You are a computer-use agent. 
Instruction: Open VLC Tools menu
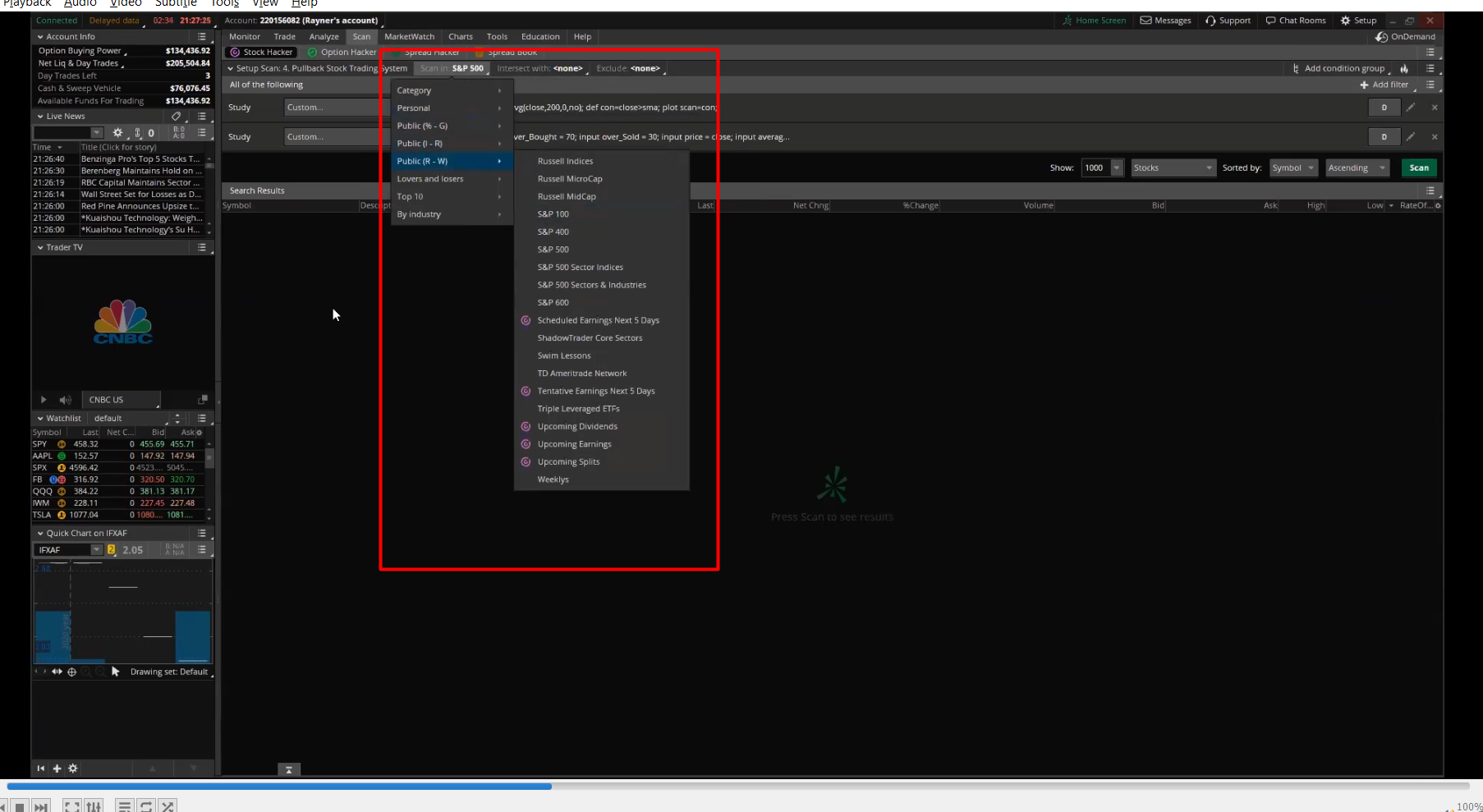pyautogui.click(x=224, y=3)
